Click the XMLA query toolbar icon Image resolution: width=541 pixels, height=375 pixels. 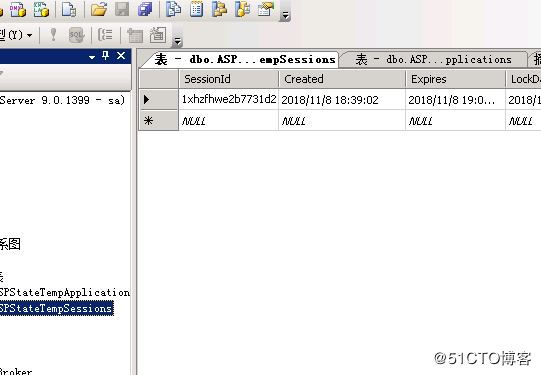point(41,9)
